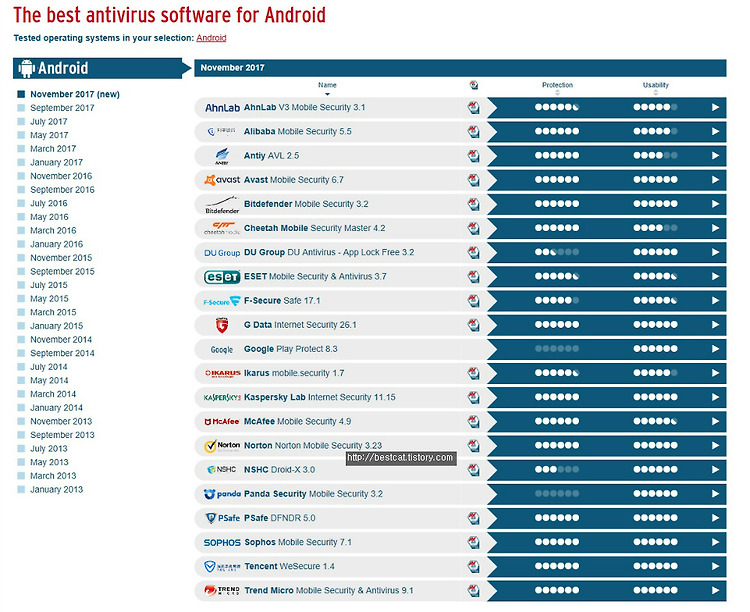Click the Antiy AVL certification badge icon
The image size is (750, 612).
pos(474,156)
